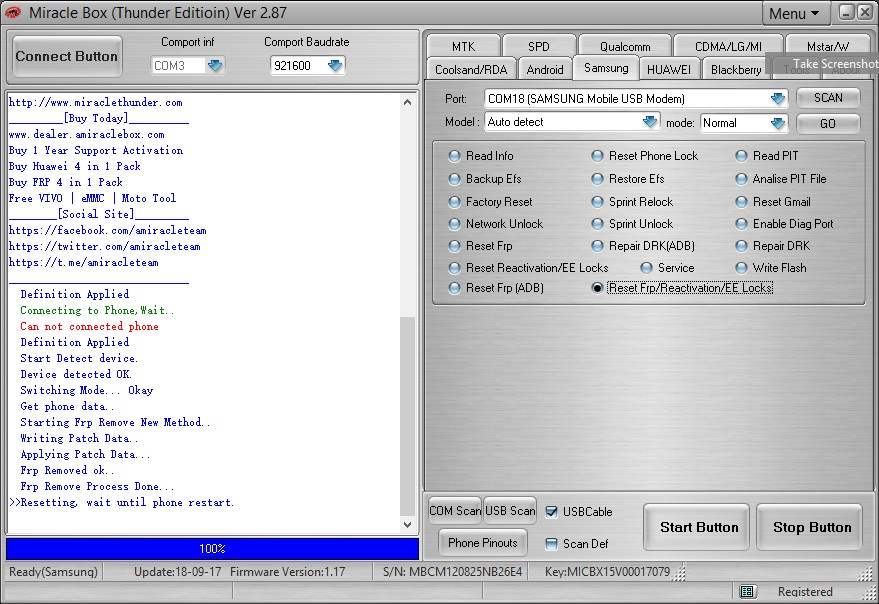Click the log panel scrollbar thumb

[x=408, y=416]
